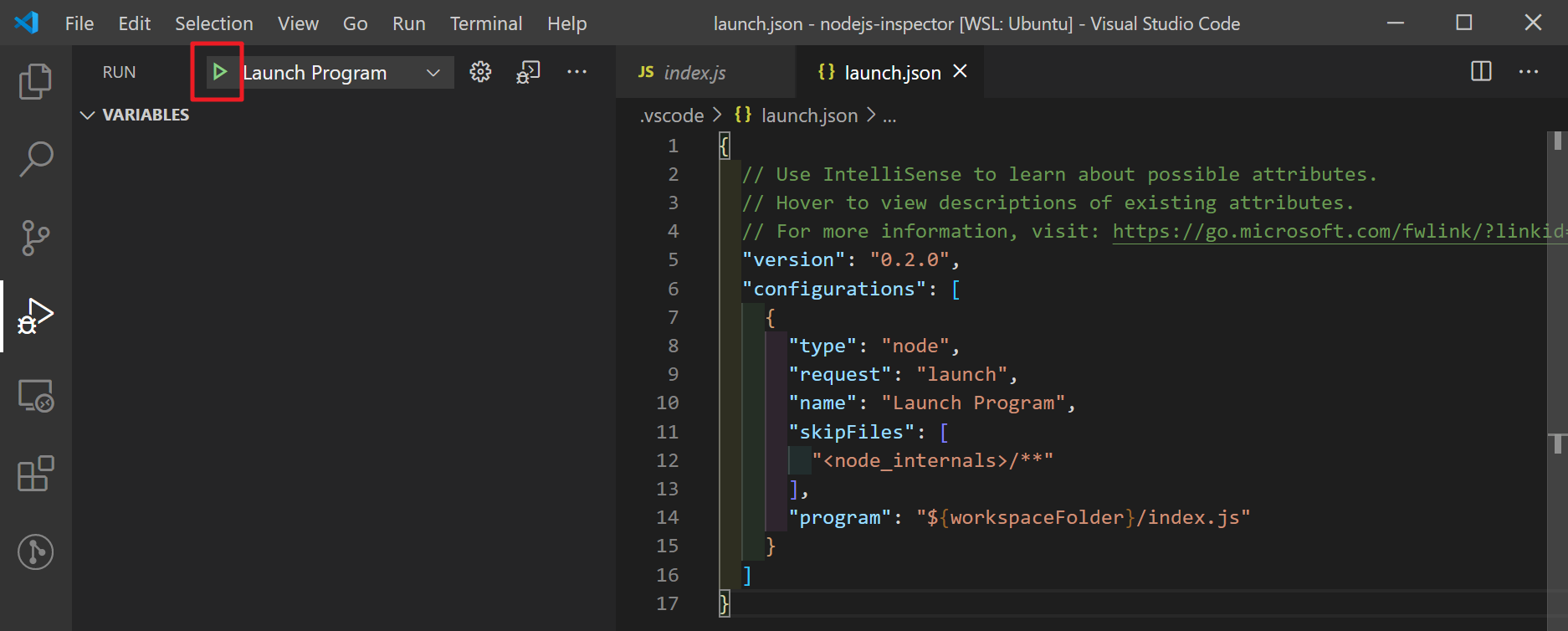Open Source Control view in activity bar
This screenshot has height=631, width=1568.
pos(35,238)
